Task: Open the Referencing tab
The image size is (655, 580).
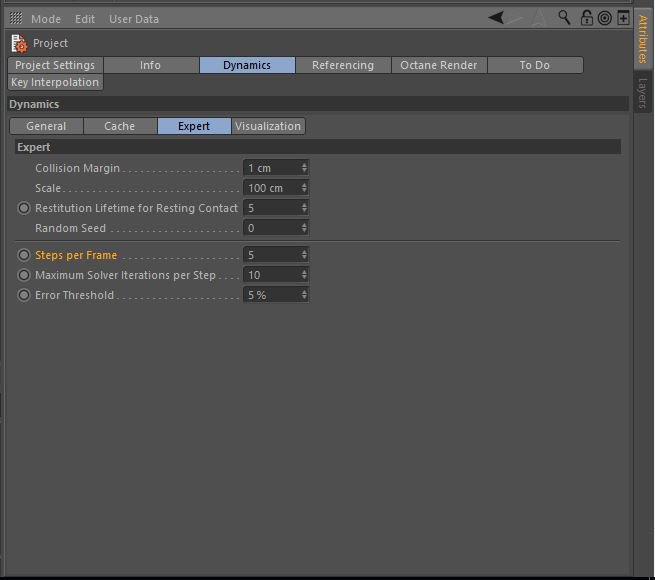Action: [343, 65]
